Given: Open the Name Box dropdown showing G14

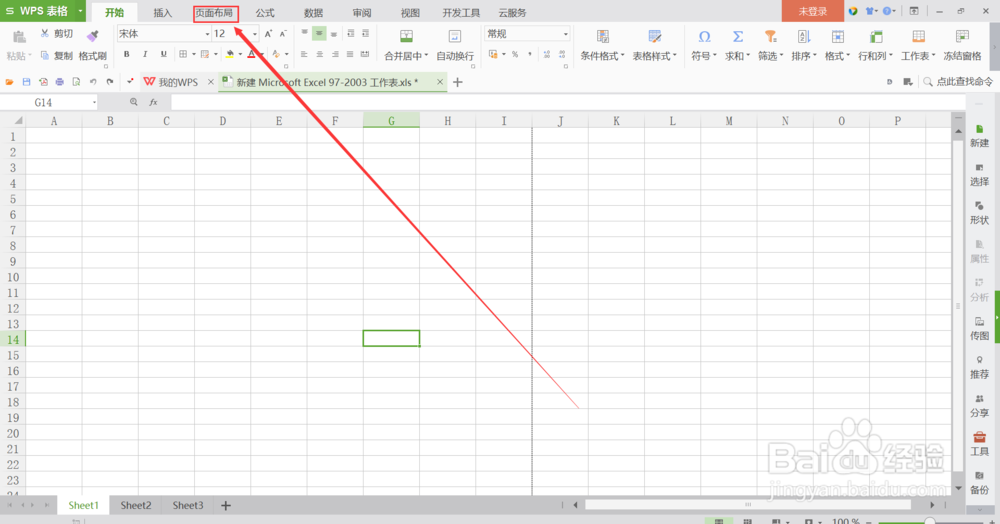Looking at the screenshot, I should click(94, 102).
